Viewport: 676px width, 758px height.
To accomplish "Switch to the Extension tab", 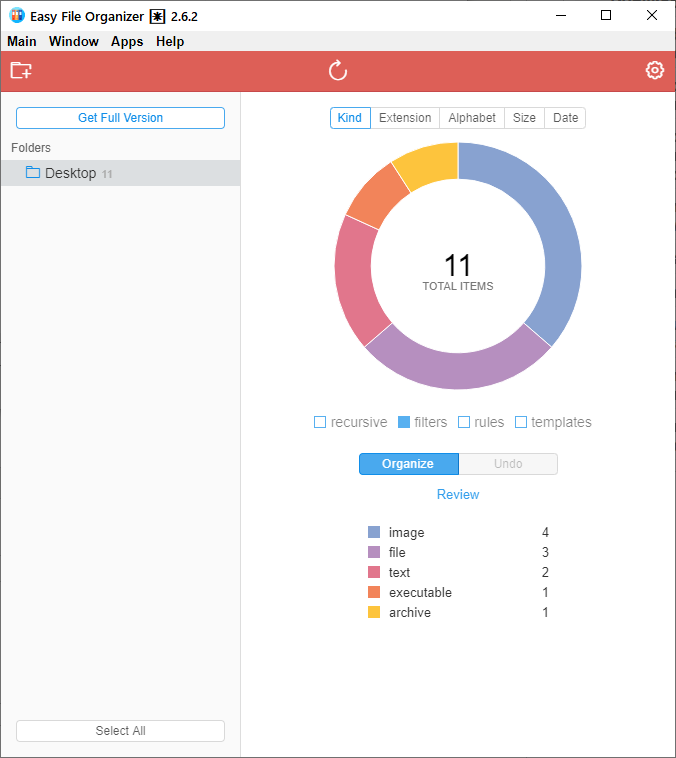I will coord(405,118).
